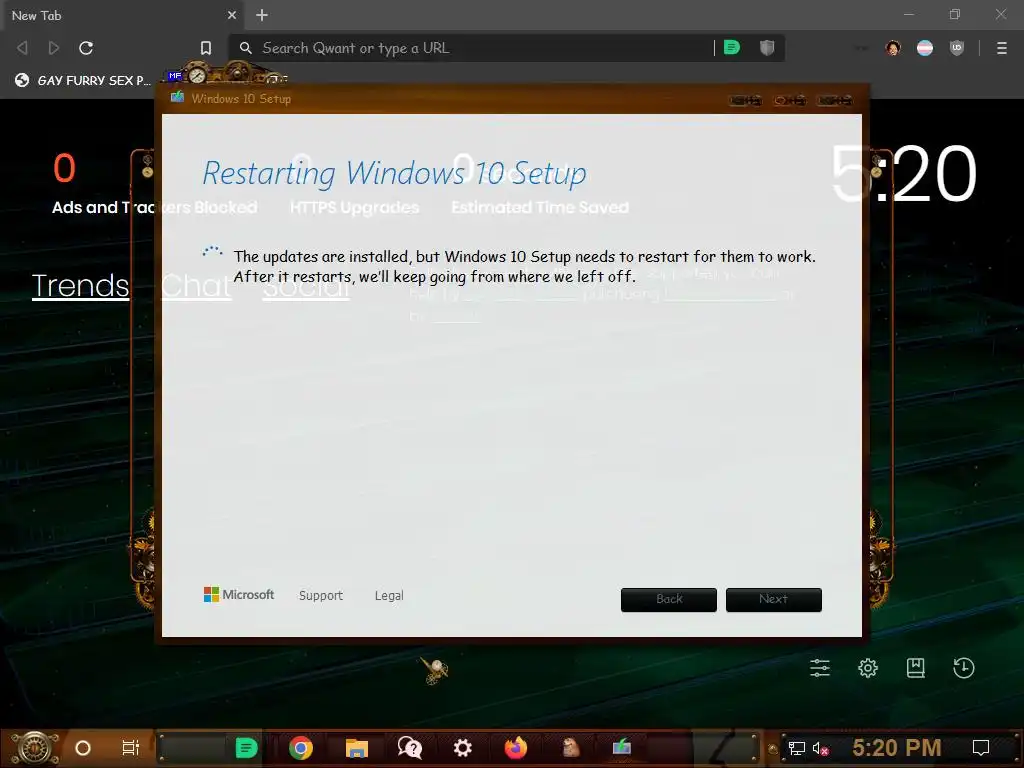The height and width of the screenshot is (768, 1024).
Task: Open the history clock icon on new tab page
Action: click(x=964, y=667)
